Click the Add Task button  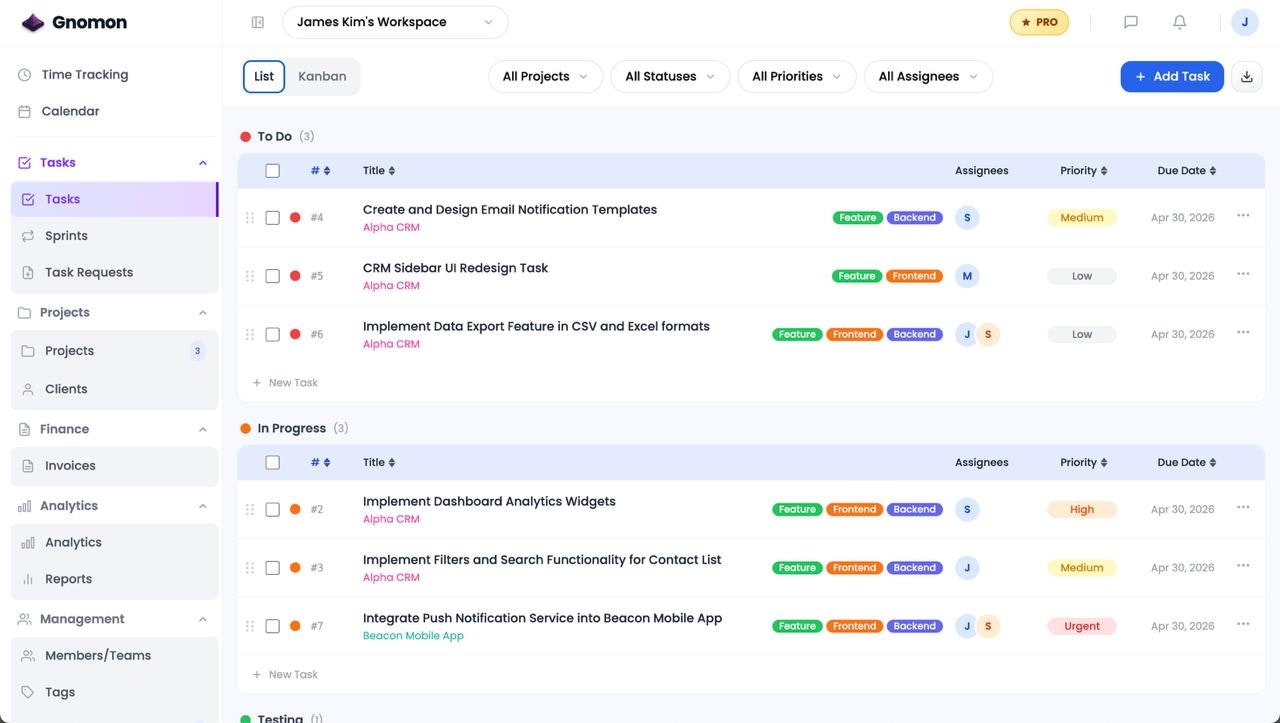tap(1172, 76)
